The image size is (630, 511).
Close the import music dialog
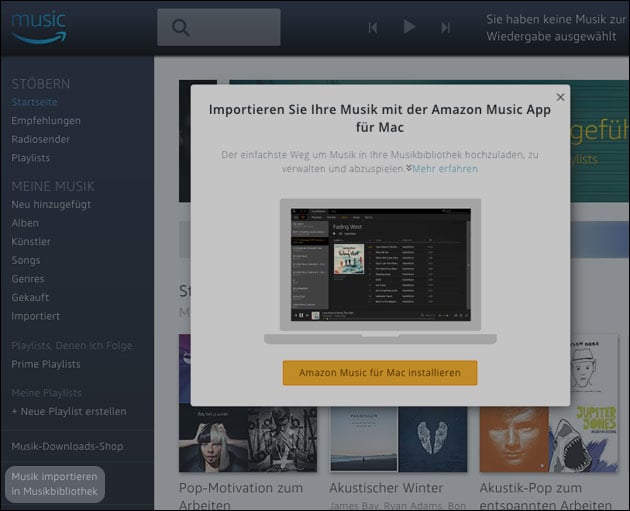(560, 97)
